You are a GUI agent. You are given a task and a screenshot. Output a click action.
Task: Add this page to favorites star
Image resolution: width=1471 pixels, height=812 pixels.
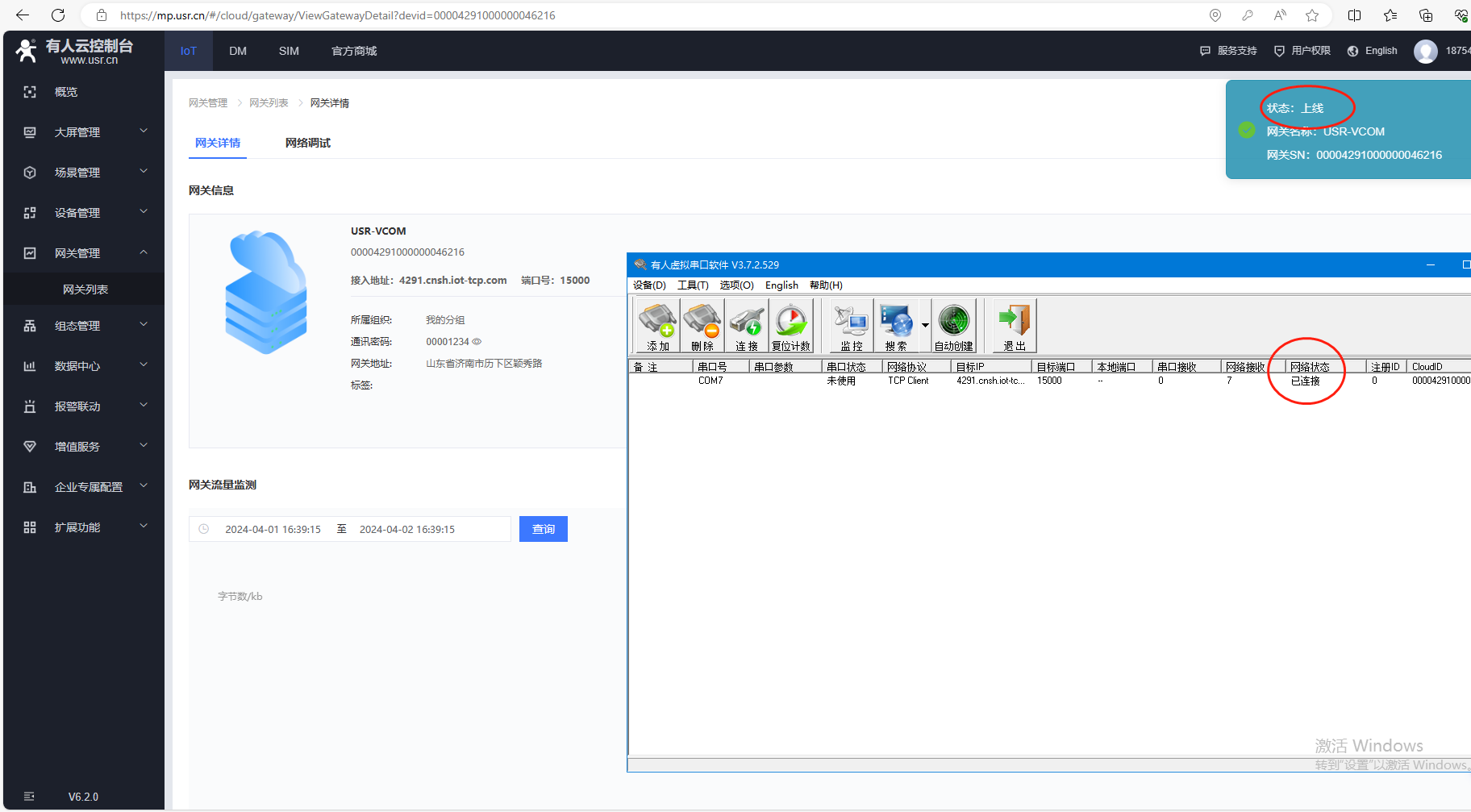point(1312,15)
